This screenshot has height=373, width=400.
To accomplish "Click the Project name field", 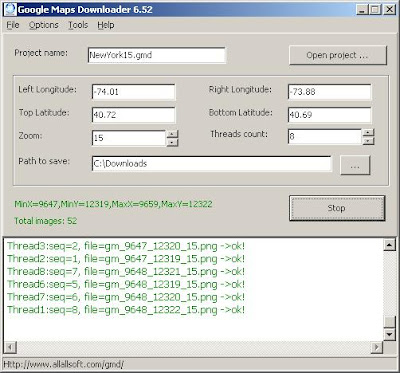I will coord(157,55).
